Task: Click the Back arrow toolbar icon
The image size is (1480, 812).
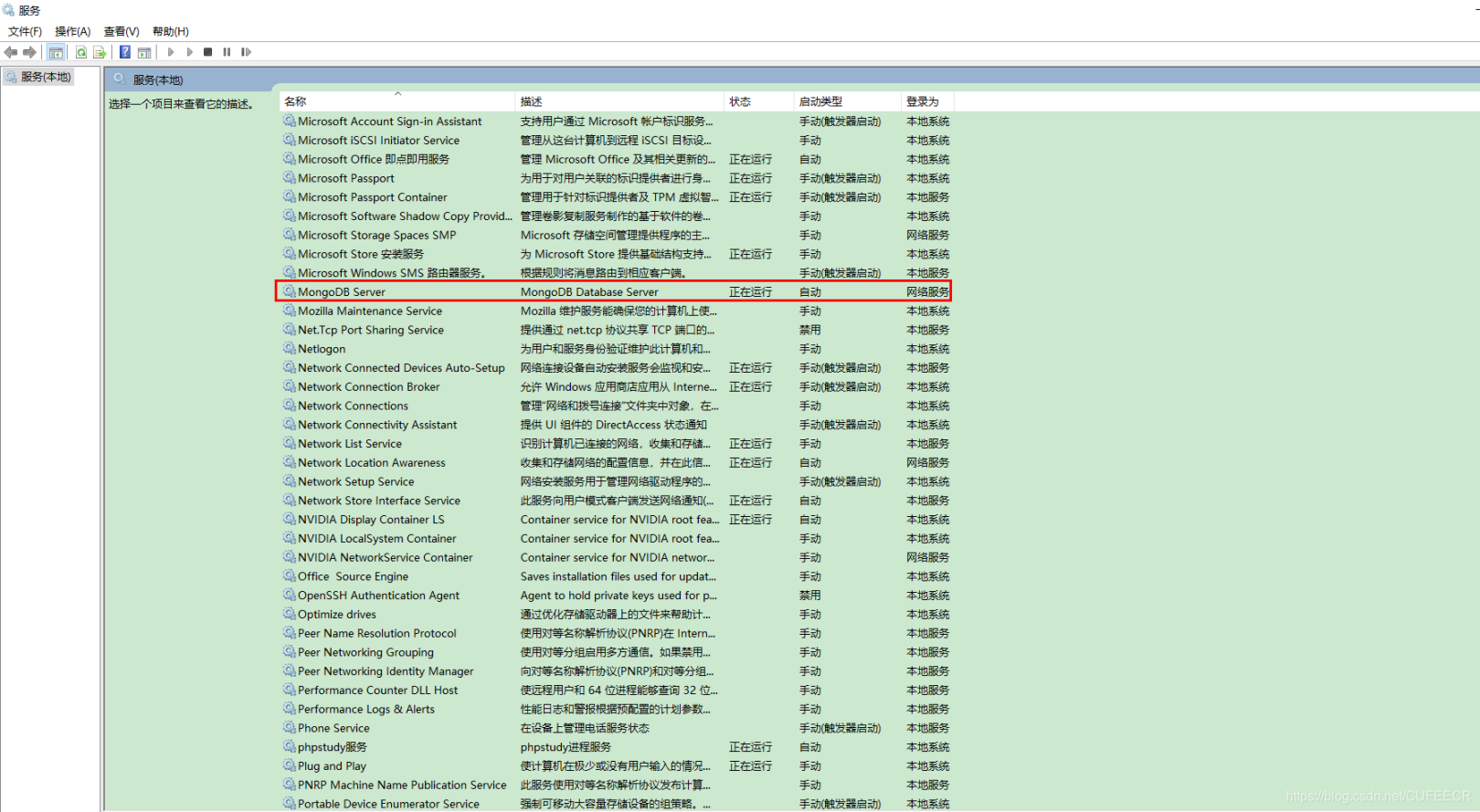Action: 11,52
